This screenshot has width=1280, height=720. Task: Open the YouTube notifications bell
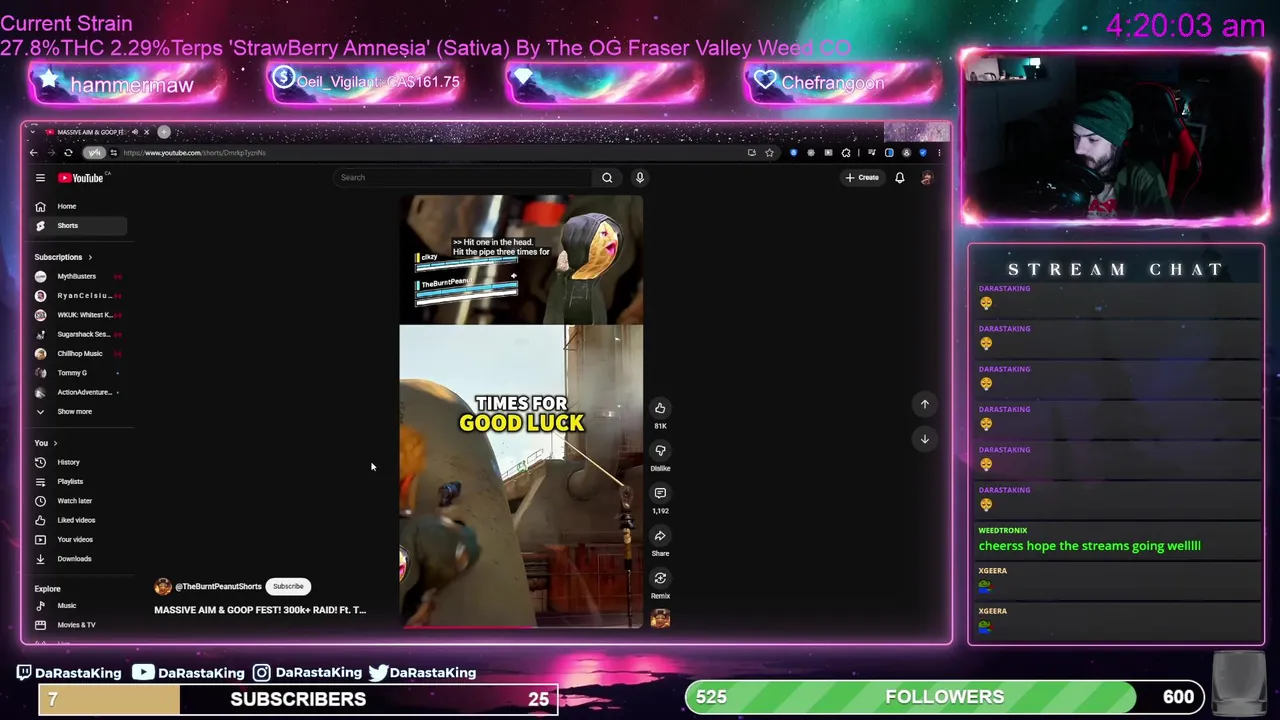point(899,178)
